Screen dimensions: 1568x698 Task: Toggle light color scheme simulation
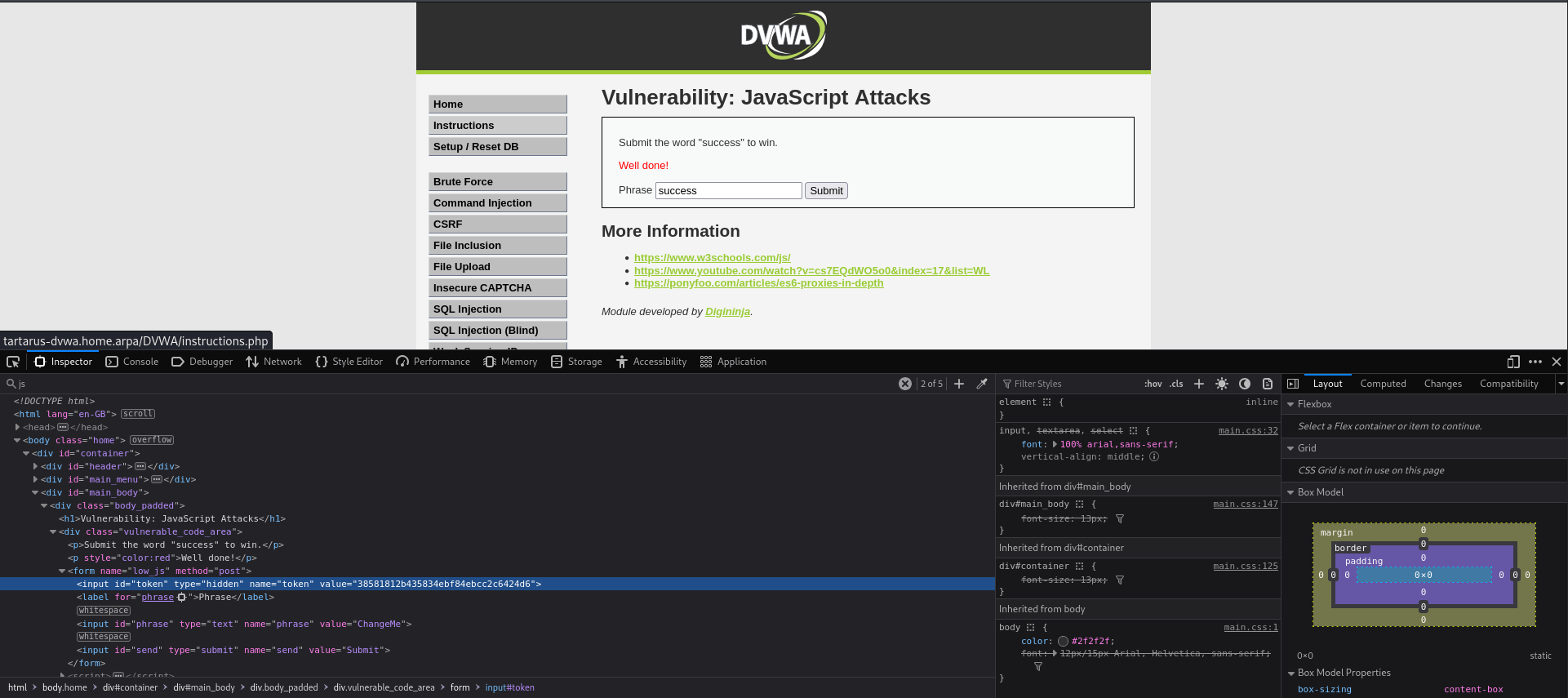pos(1221,384)
